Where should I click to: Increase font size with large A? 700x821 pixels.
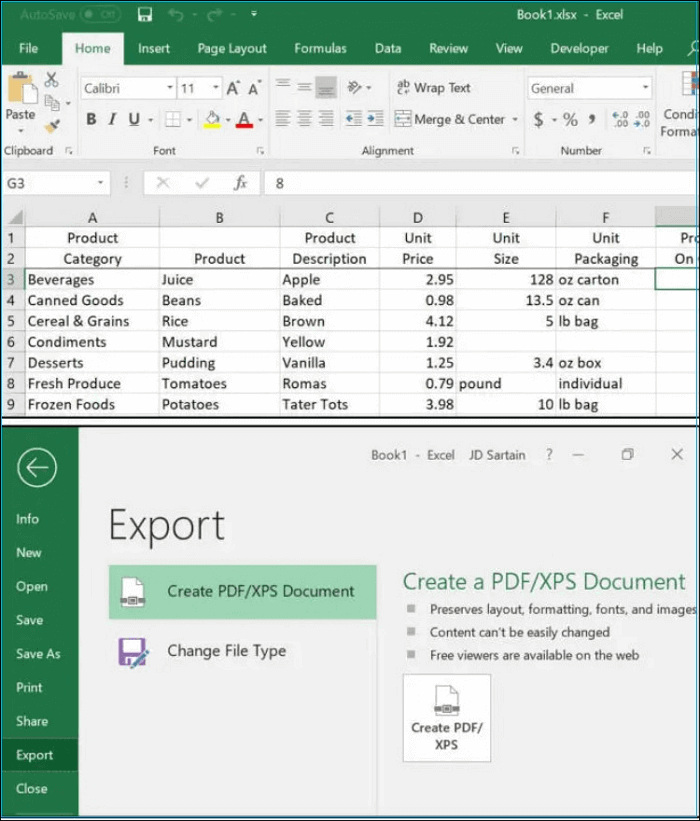(x=234, y=88)
